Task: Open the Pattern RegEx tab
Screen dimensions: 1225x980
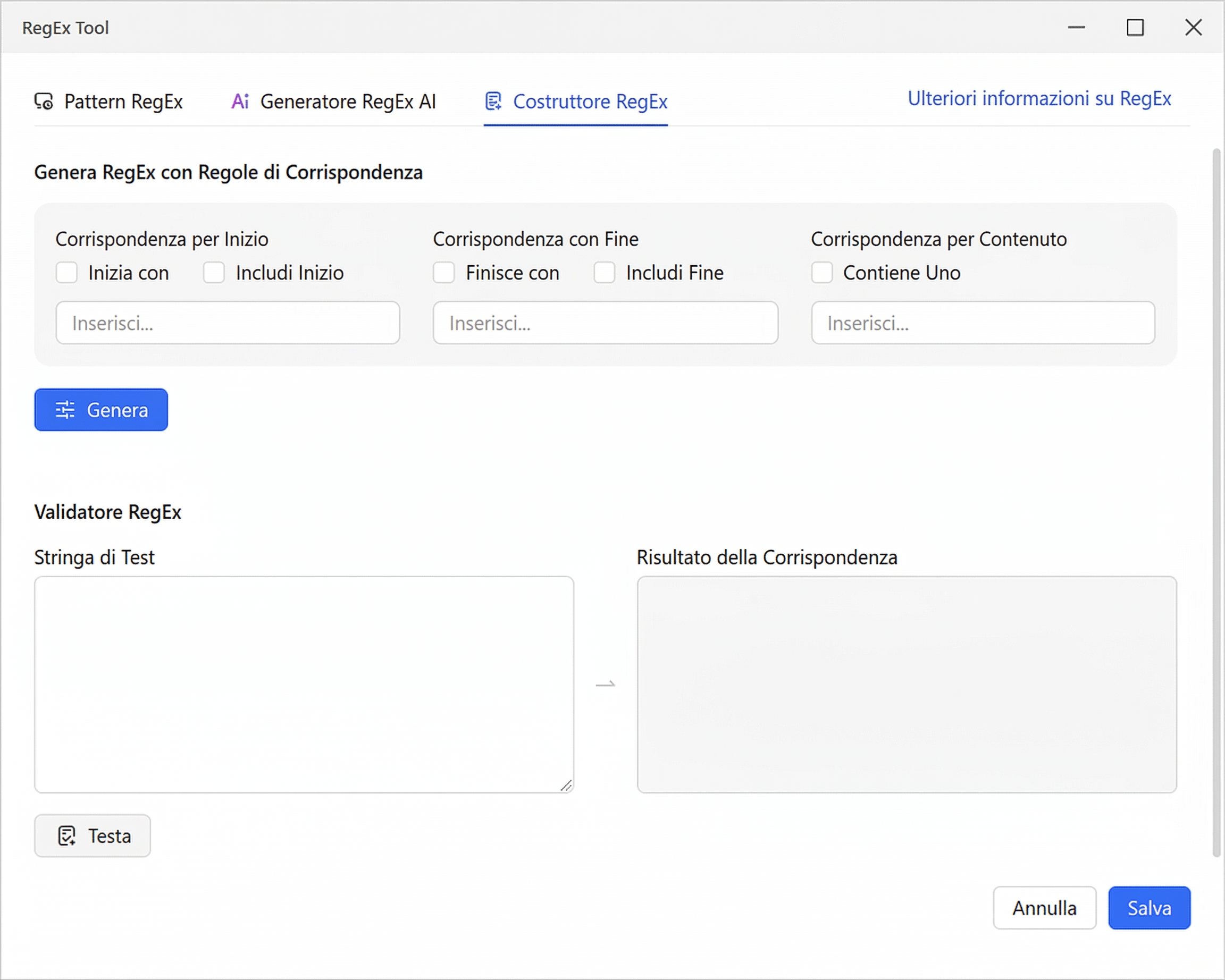Action: [x=123, y=102]
